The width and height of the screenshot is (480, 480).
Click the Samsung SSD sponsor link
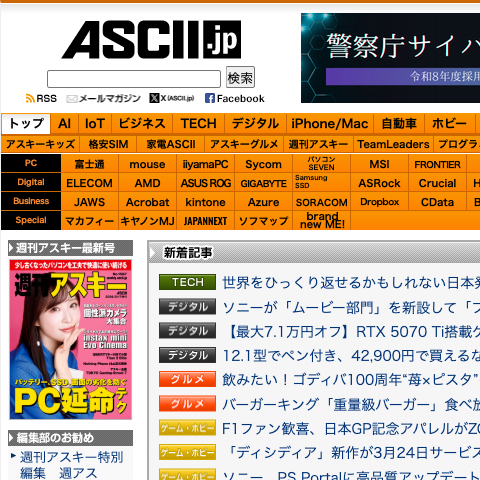[321, 182]
